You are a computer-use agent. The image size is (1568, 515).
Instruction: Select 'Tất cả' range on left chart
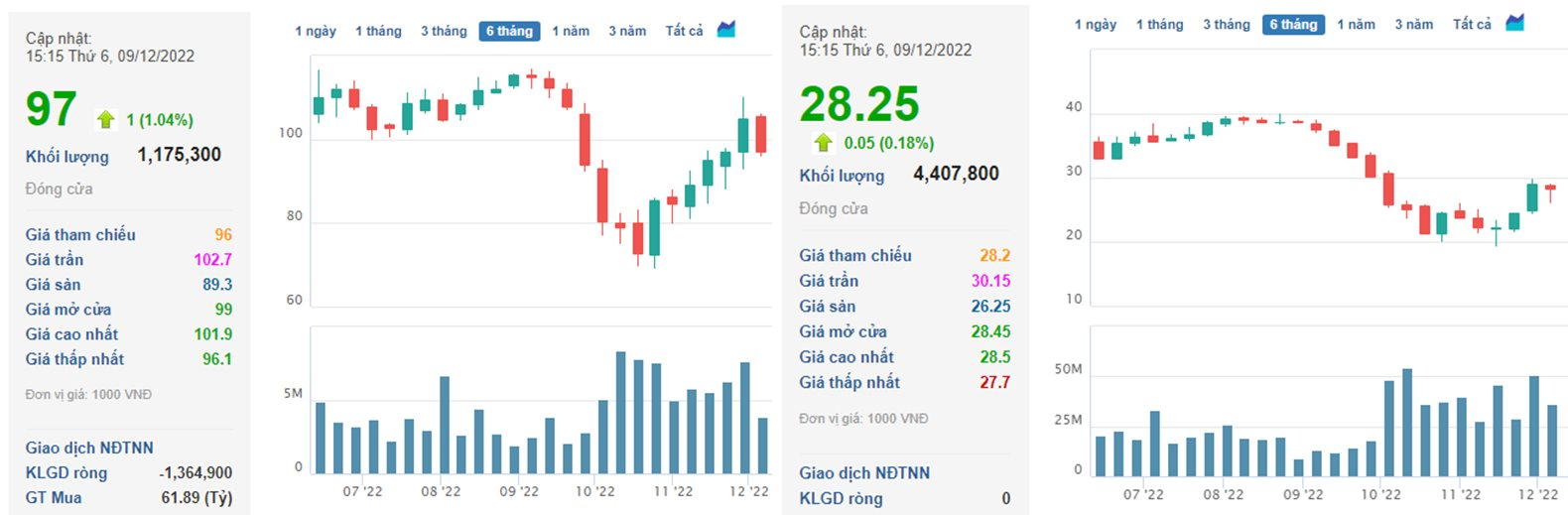click(684, 31)
